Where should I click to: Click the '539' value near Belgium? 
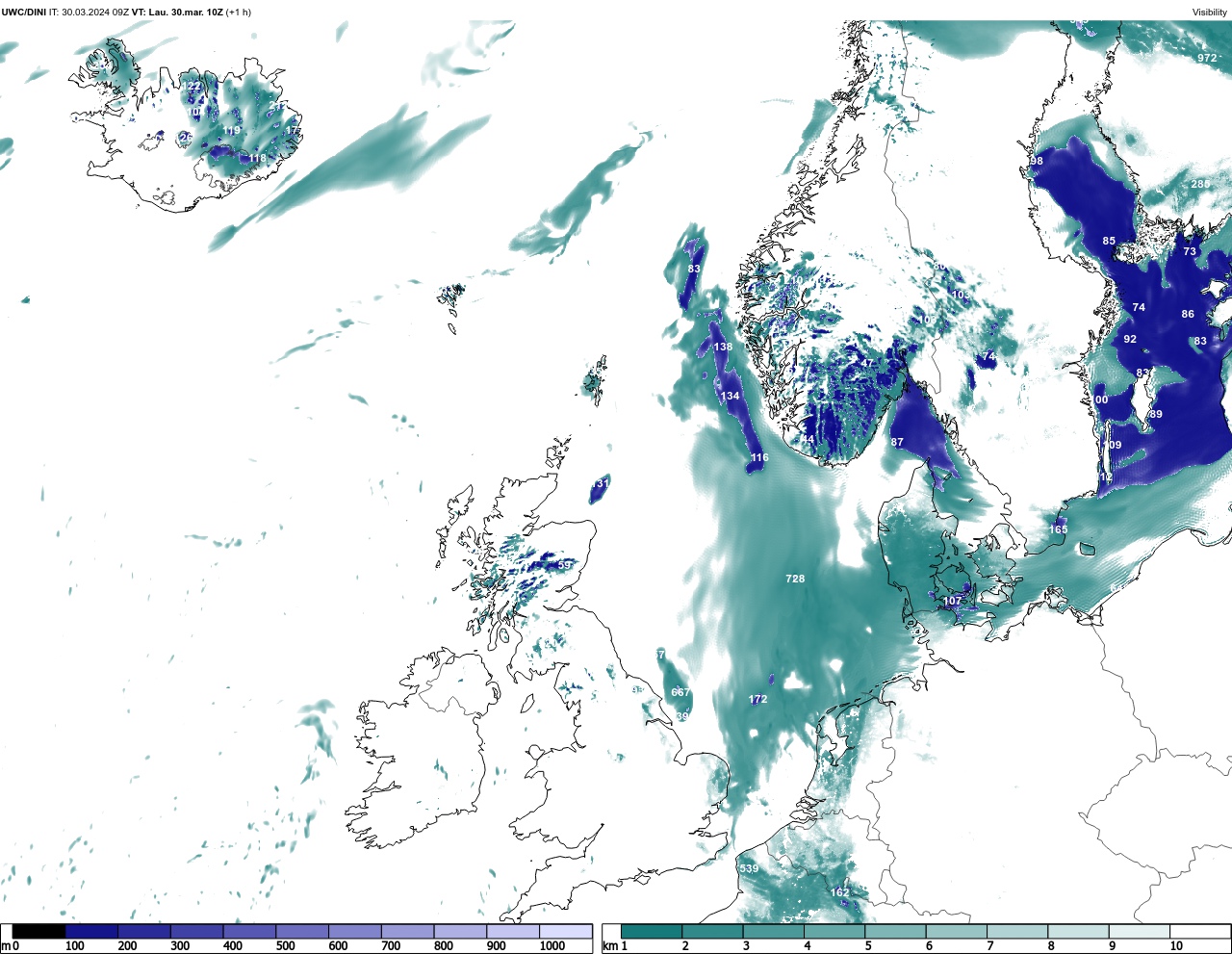(749, 868)
